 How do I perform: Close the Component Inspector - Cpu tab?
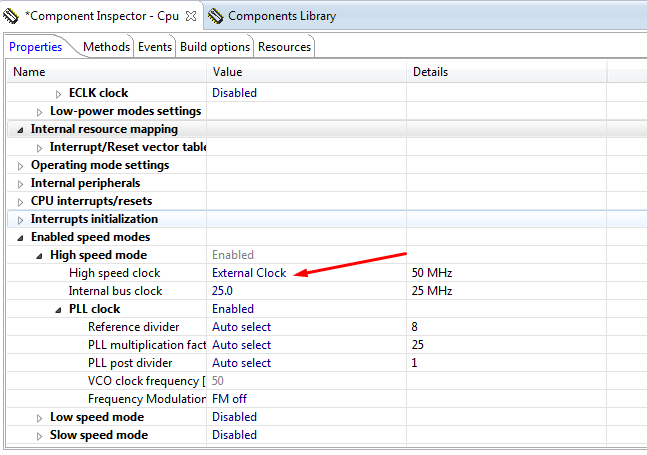[x=192, y=16]
